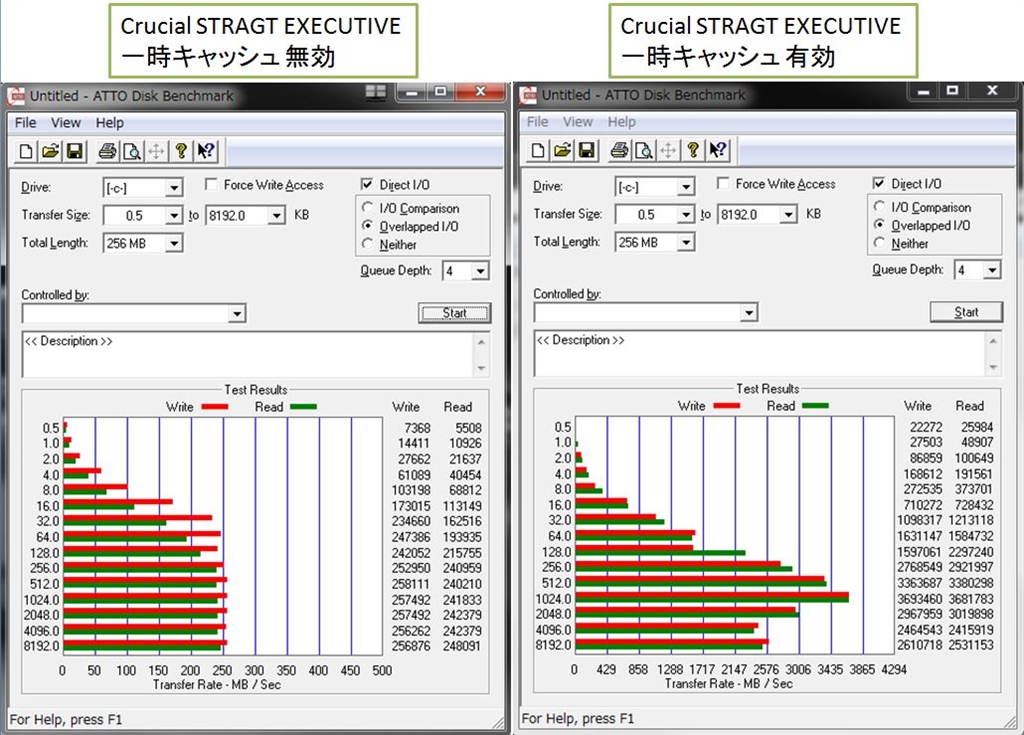This screenshot has width=1024, height=735.
Task: Open Help menu in left window
Action: [110, 123]
